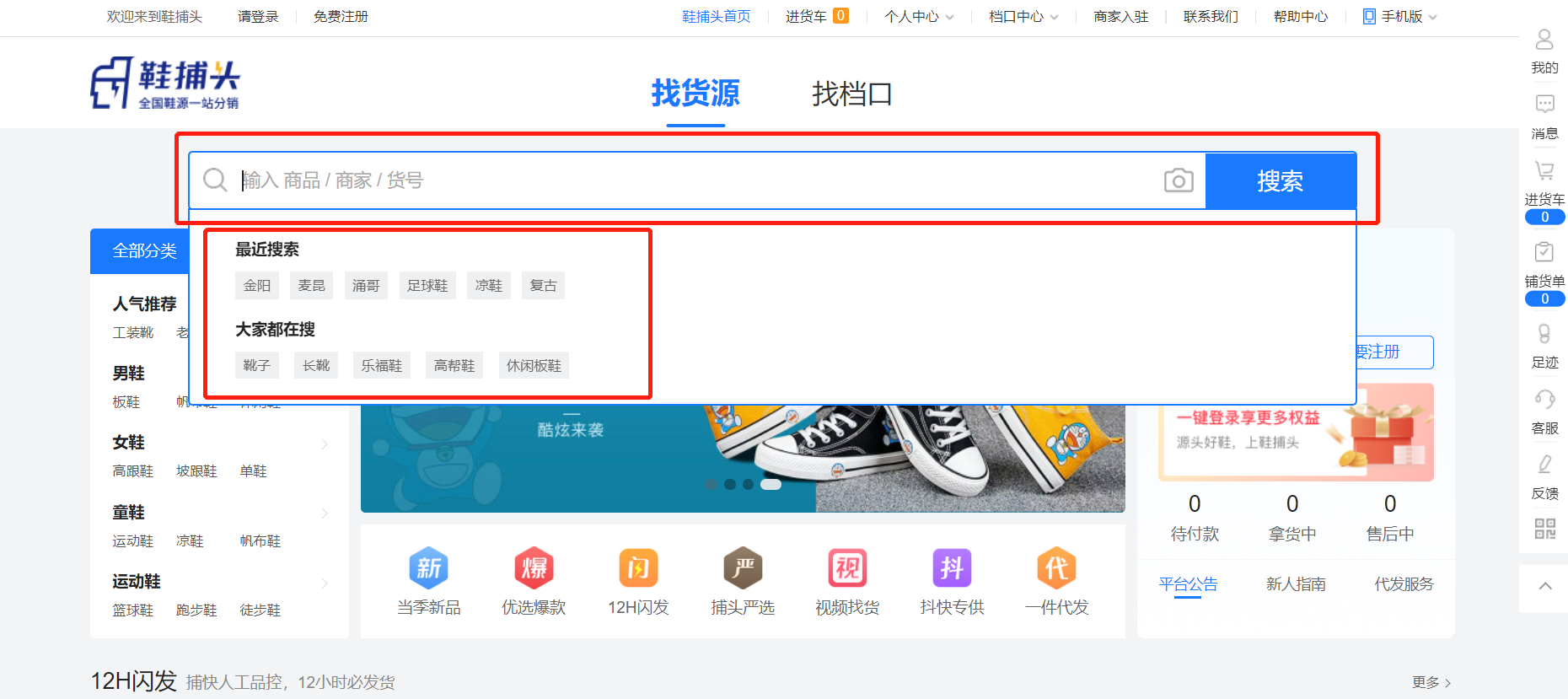Click the 免费注册 free register link

point(341,17)
